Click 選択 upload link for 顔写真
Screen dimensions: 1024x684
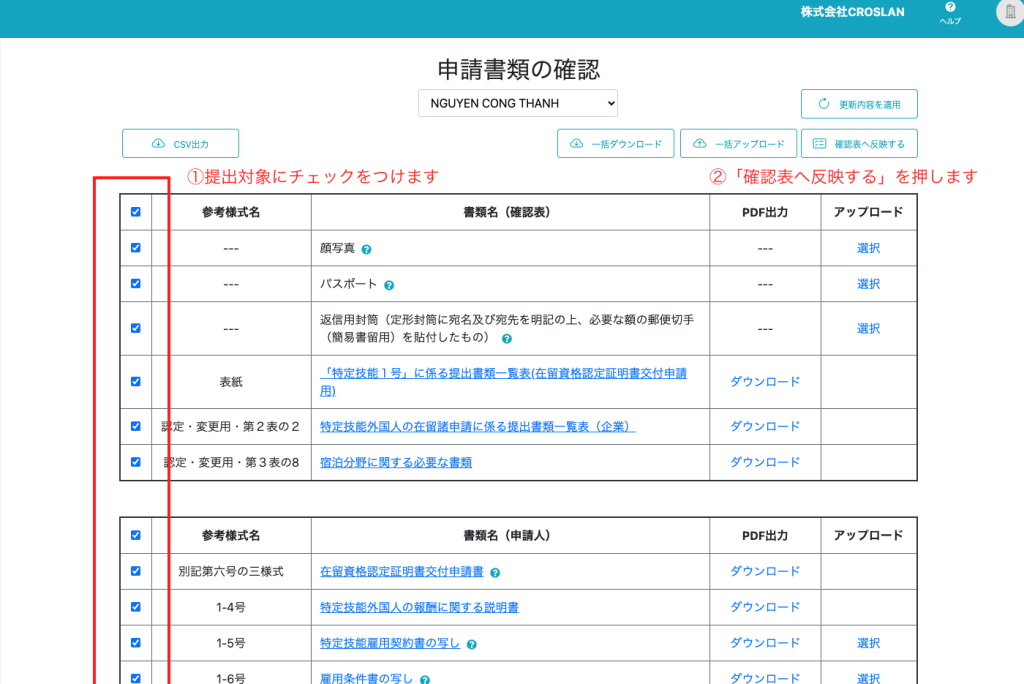coord(869,248)
